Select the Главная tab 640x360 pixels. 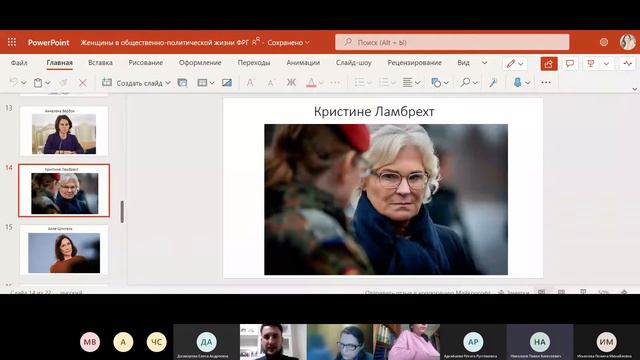[x=60, y=63]
